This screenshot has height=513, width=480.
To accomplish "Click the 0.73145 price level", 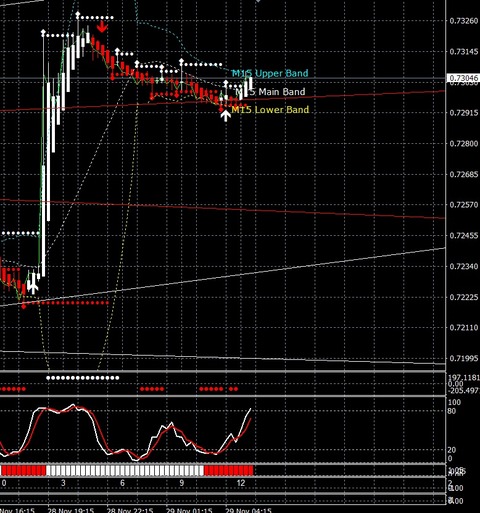I will tap(464, 52).
